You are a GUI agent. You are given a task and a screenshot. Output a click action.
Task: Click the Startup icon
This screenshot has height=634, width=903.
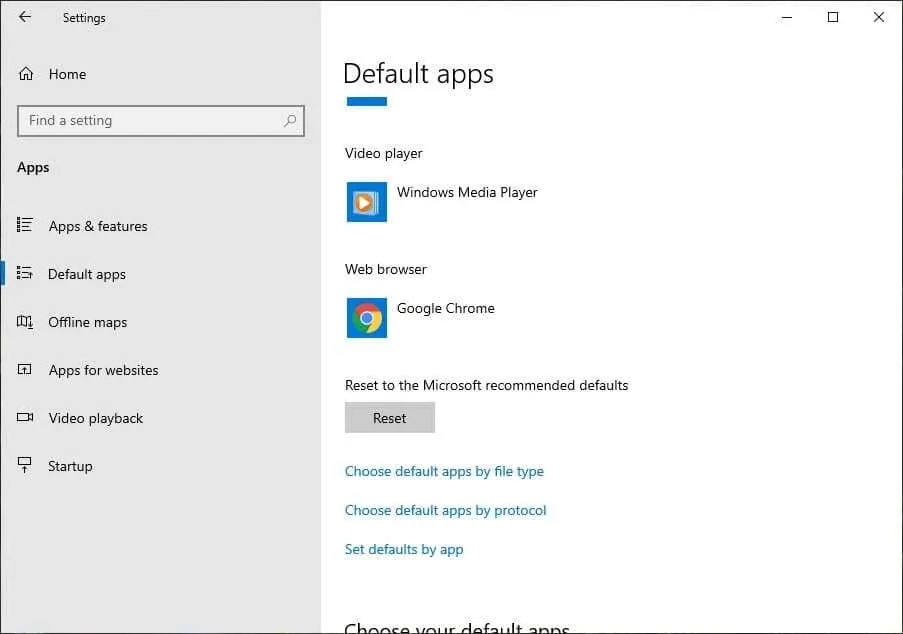click(x=25, y=465)
